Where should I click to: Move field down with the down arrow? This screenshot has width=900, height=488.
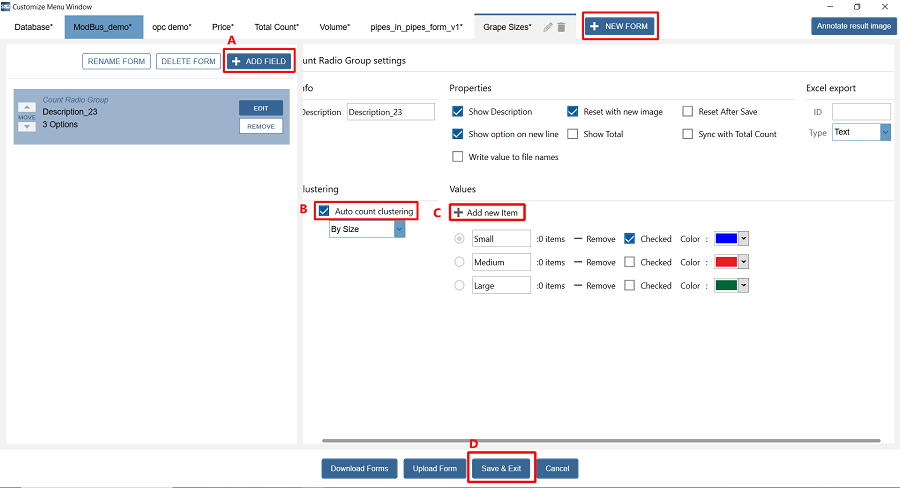(27, 127)
